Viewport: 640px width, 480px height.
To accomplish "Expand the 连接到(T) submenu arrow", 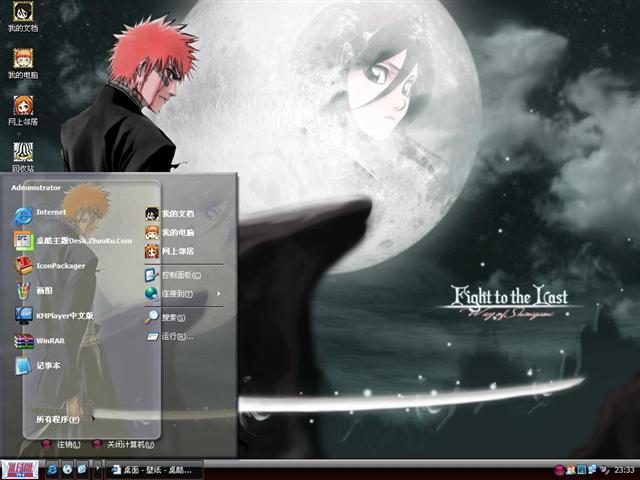I will click(x=219, y=293).
